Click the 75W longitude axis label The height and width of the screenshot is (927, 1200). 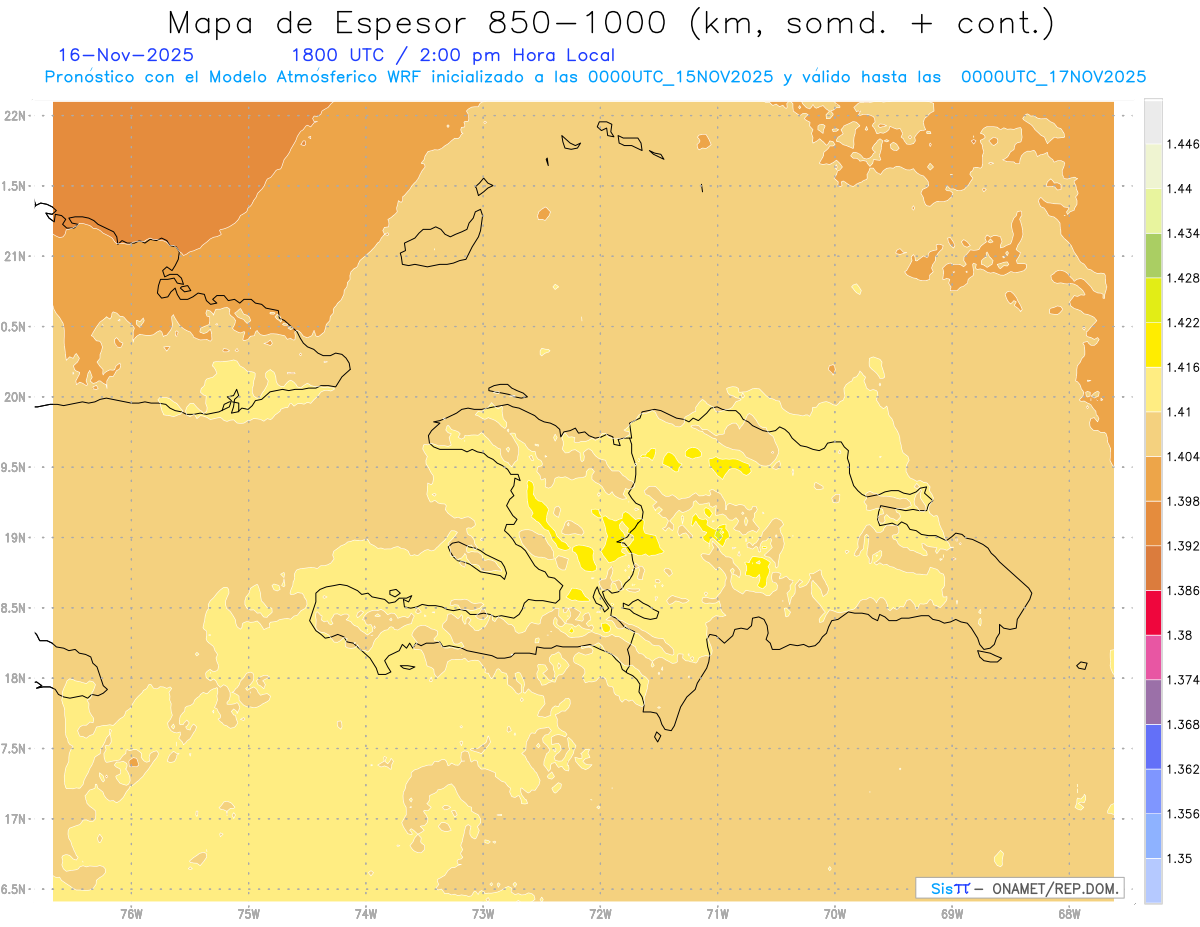[249, 913]
